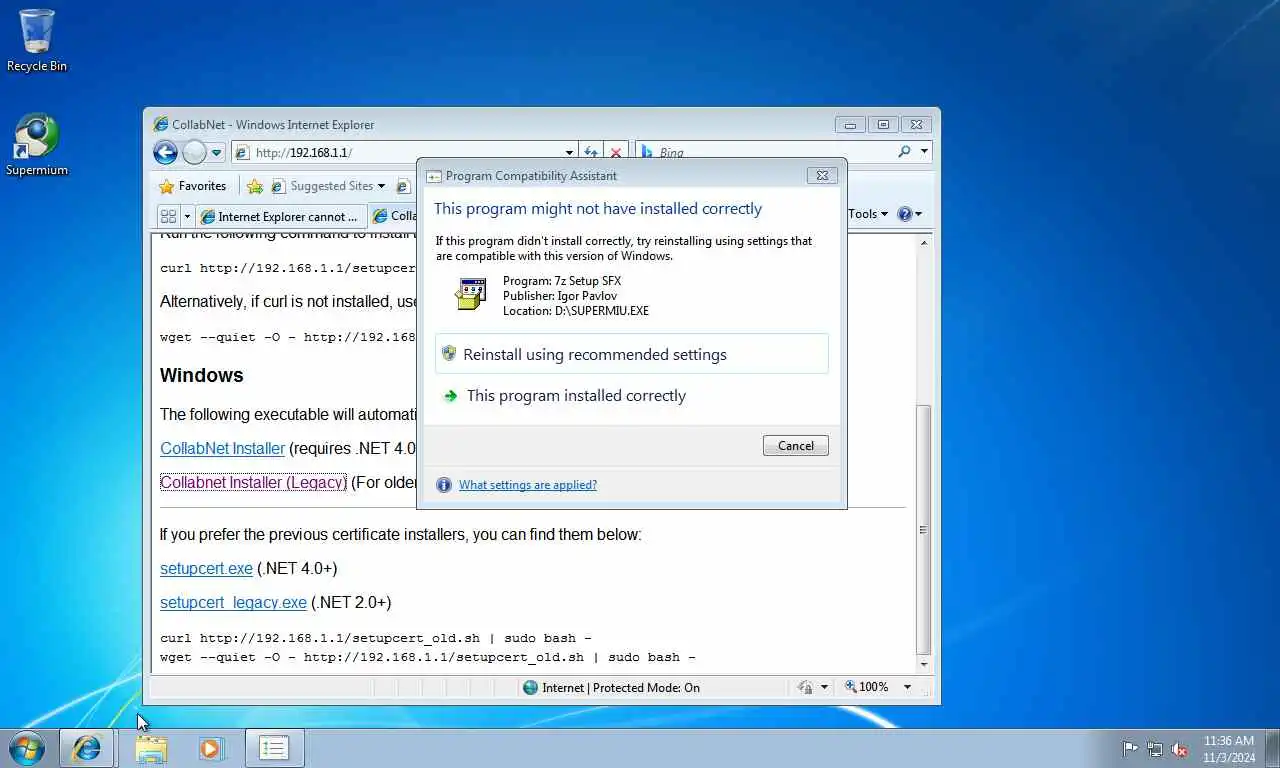Click the Quick Tabs grid icon

tap(168, 216)
